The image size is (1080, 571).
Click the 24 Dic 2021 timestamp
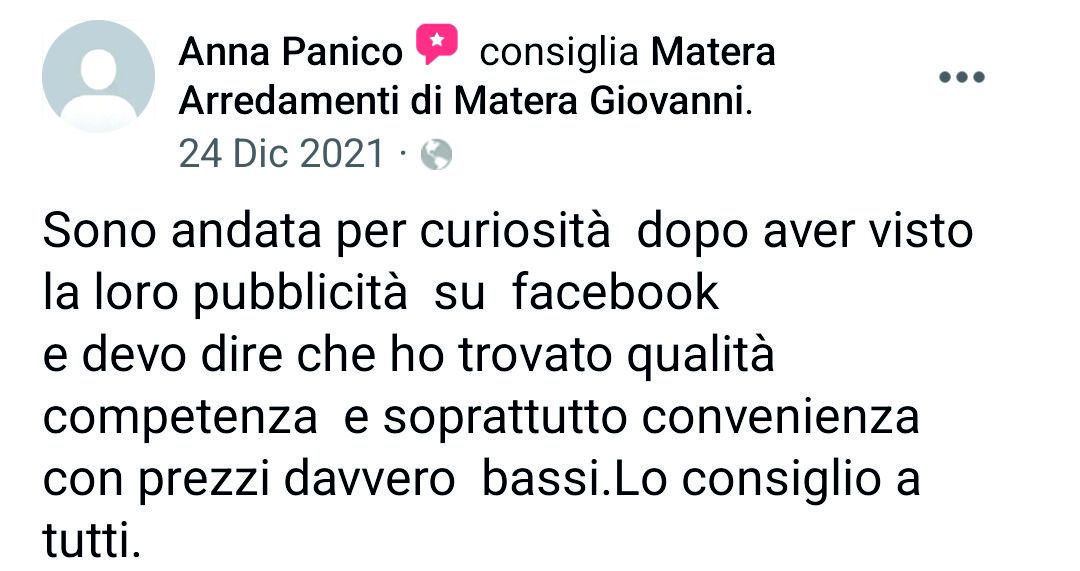pos(281,154)
